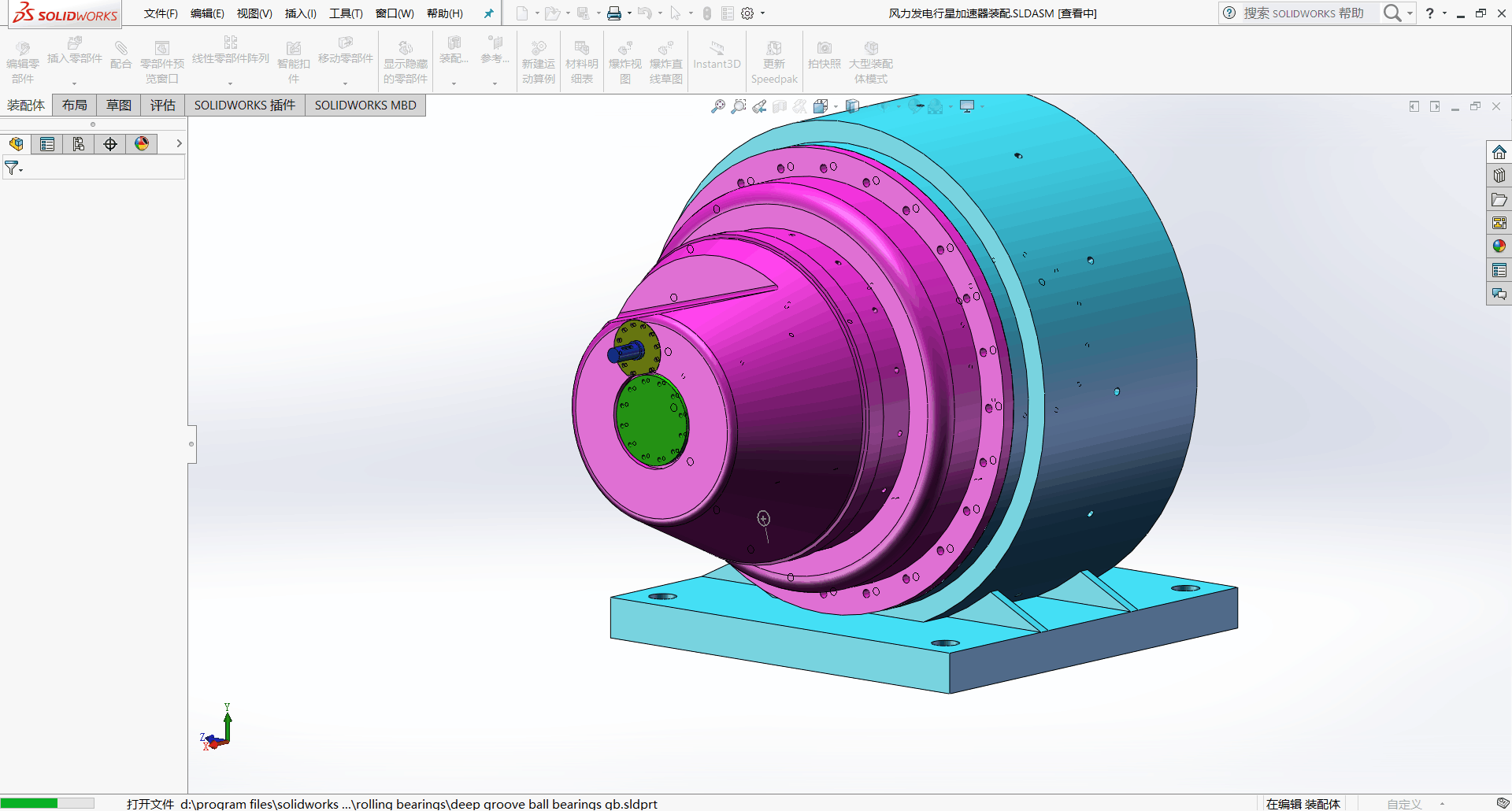Click the Open file folder icon
Screen dimensions: 1512x811
click(553, 13)
